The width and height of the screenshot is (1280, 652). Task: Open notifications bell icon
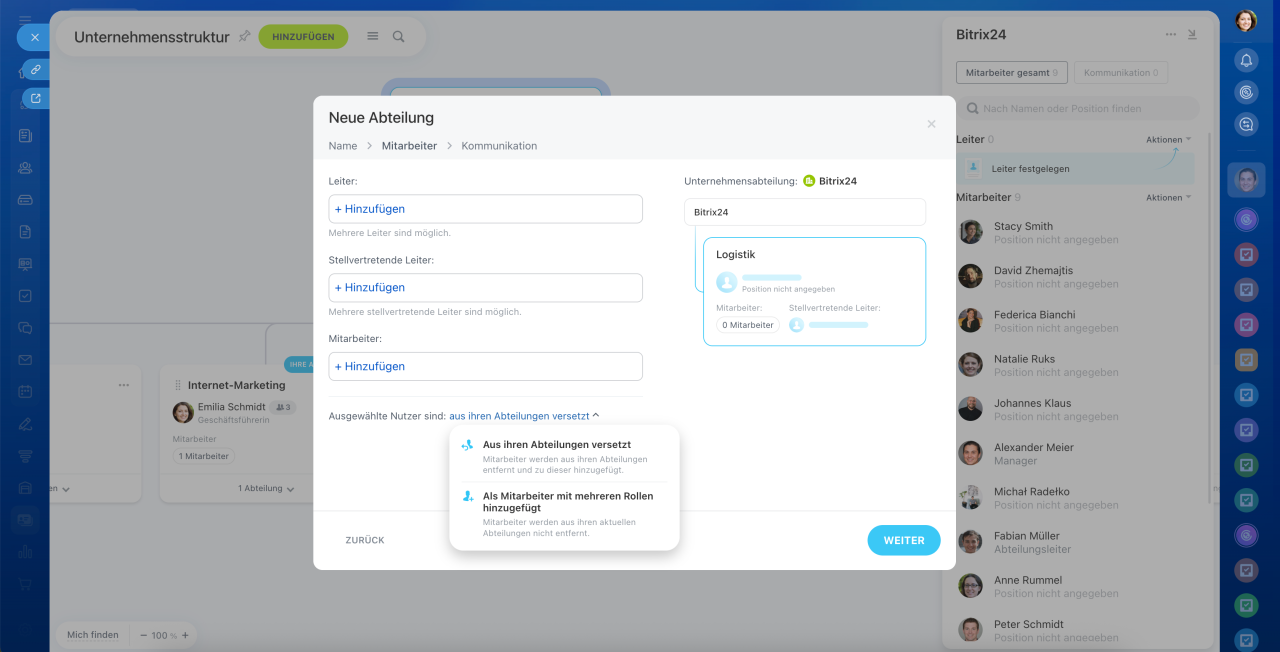pyautogui.click(x=1246, y=60)
